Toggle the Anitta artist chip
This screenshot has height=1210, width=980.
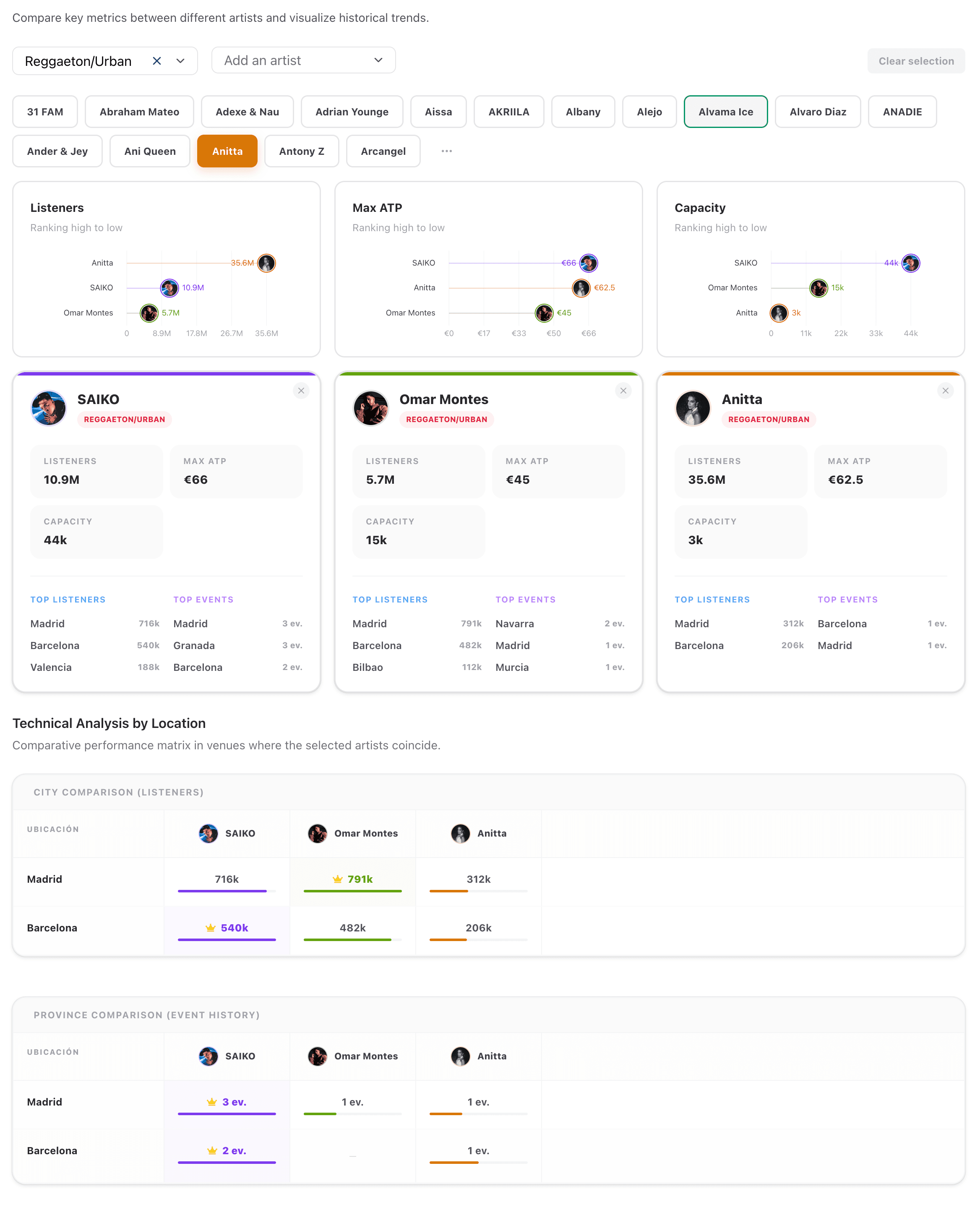[227, 151]
